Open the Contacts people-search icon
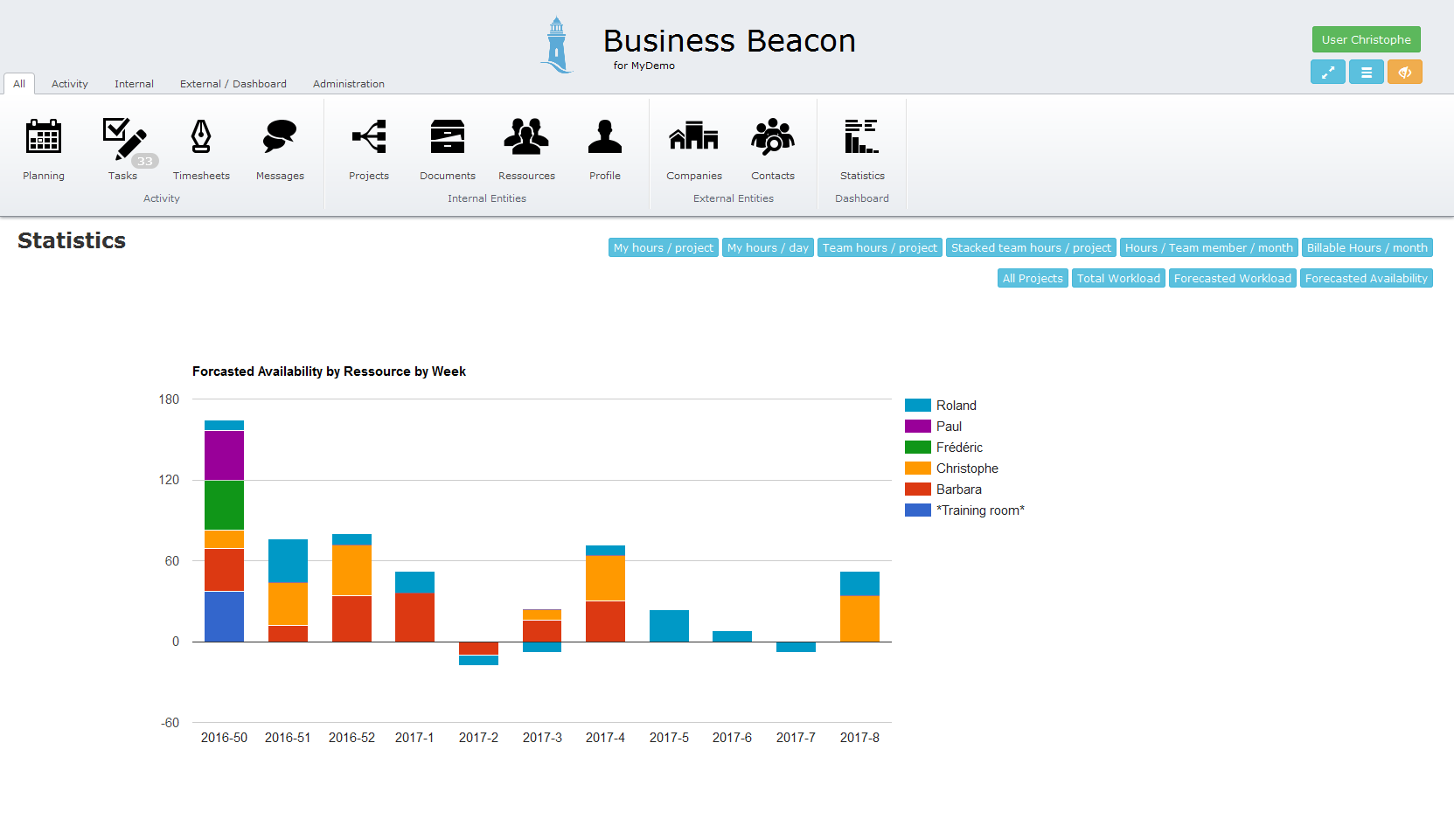This screenshot has width=1454, height=840. [x=773, y=139]
